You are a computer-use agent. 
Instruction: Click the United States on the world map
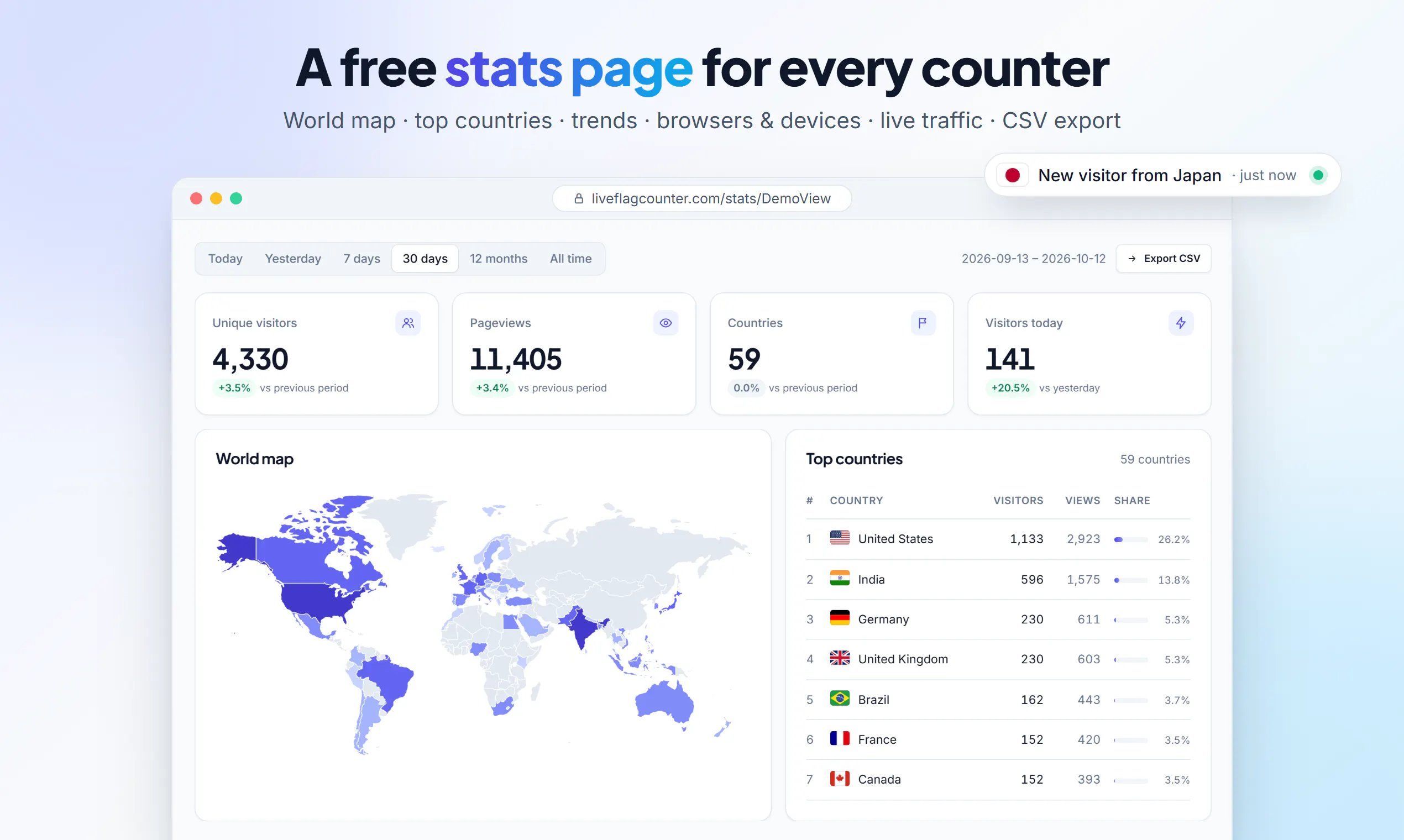coord(320,601)
